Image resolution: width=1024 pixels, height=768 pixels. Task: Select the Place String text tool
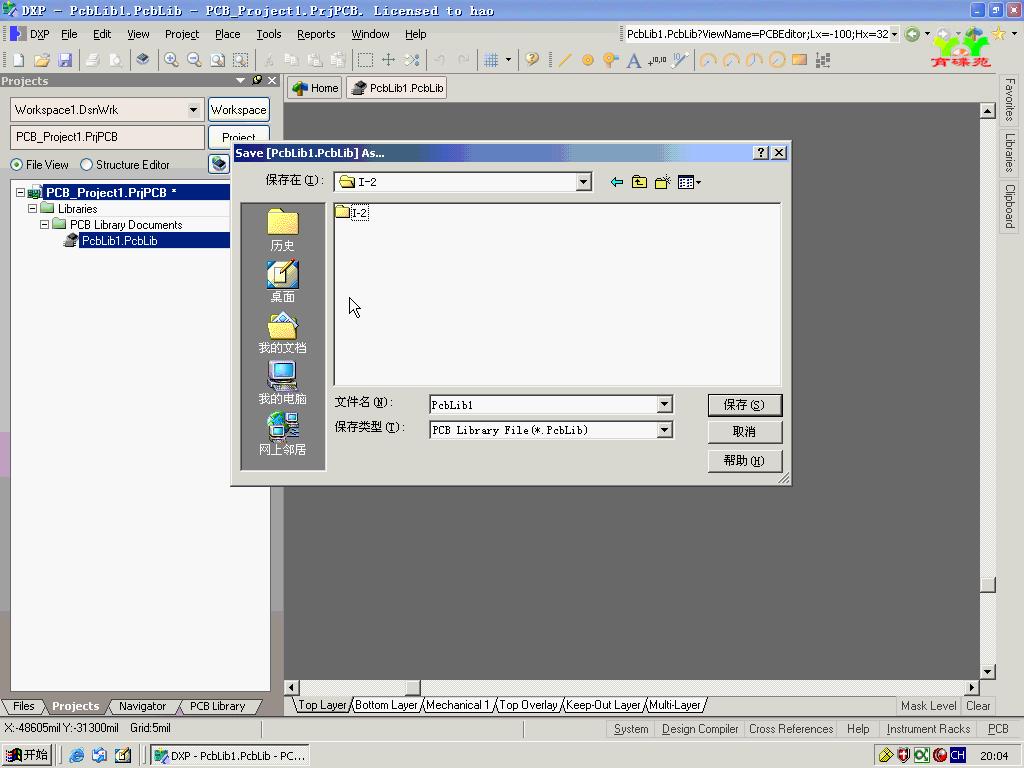point(633,60)
